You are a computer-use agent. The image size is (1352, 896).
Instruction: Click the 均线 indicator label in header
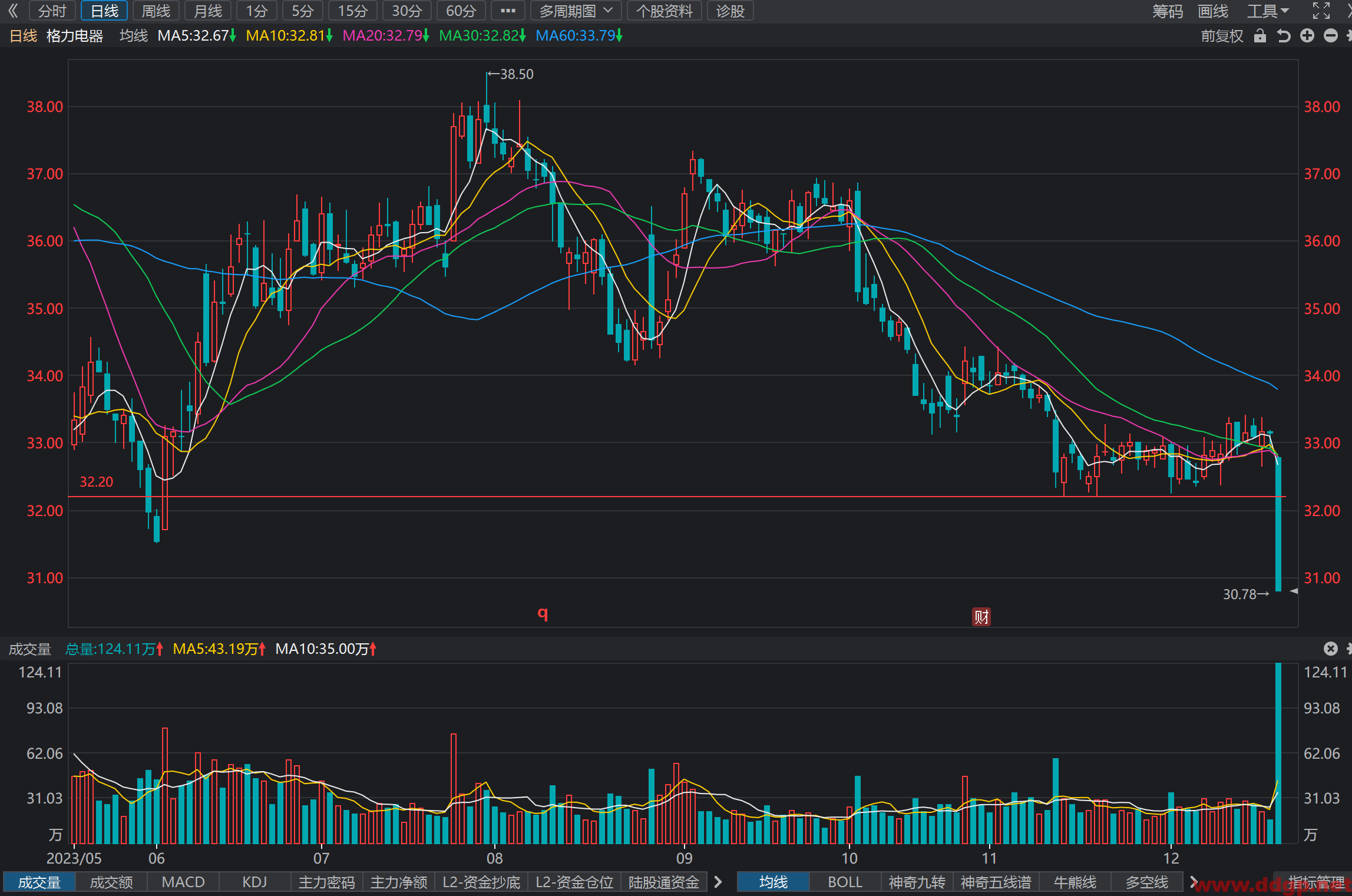coord(134,36)
